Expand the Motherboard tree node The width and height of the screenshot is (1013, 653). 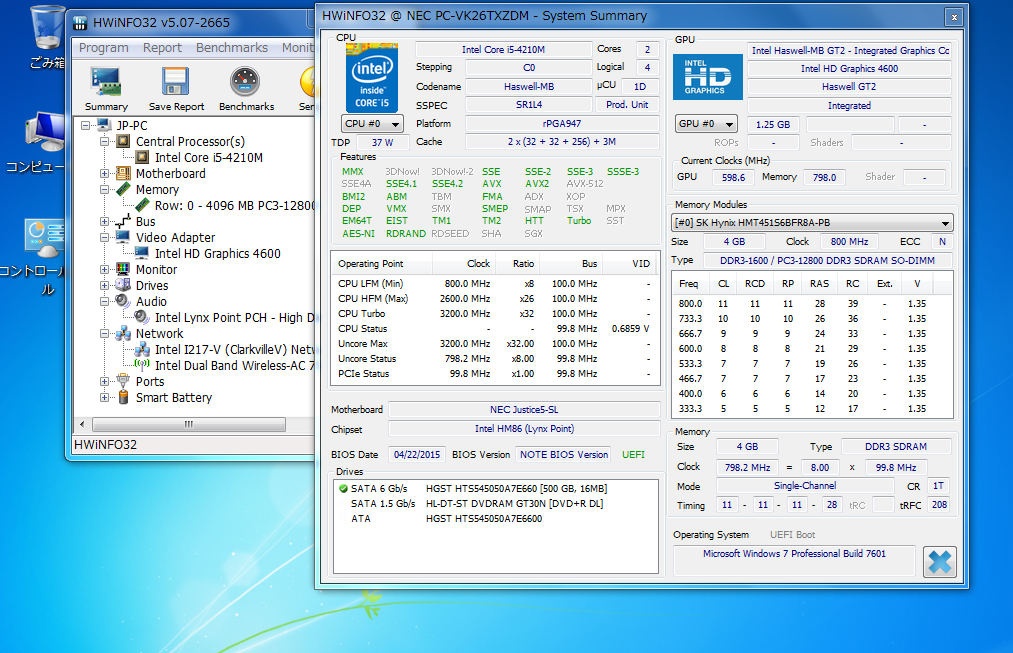pos(106,174)
